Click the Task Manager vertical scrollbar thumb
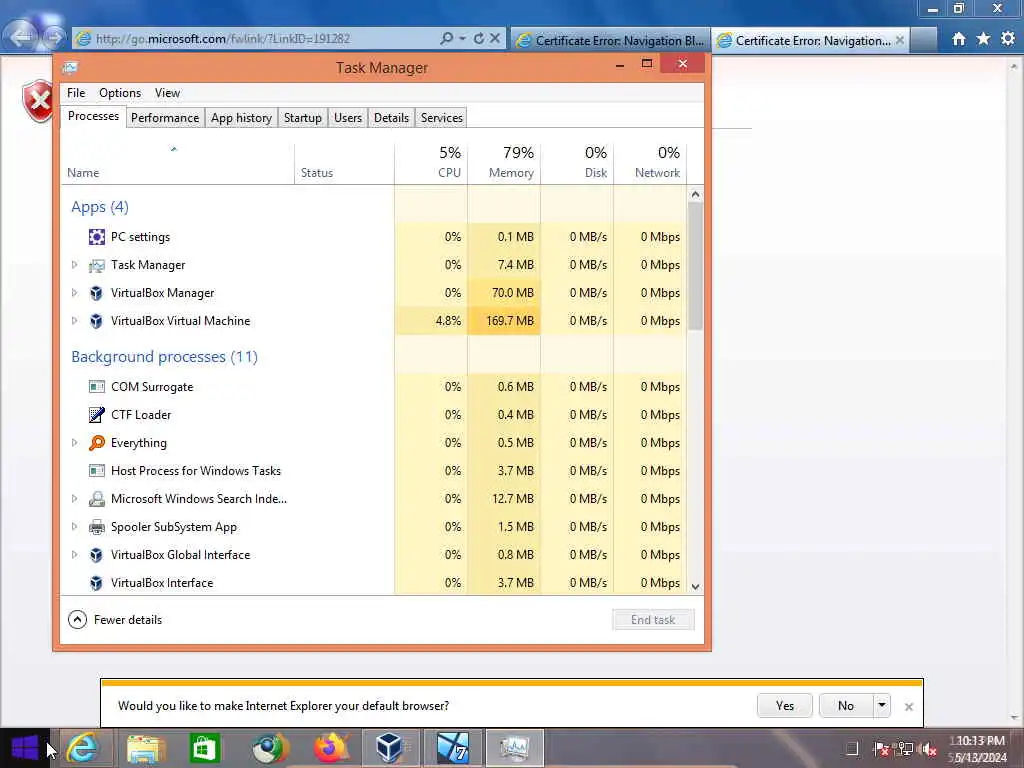1024x768 pixels. point(696,266)
